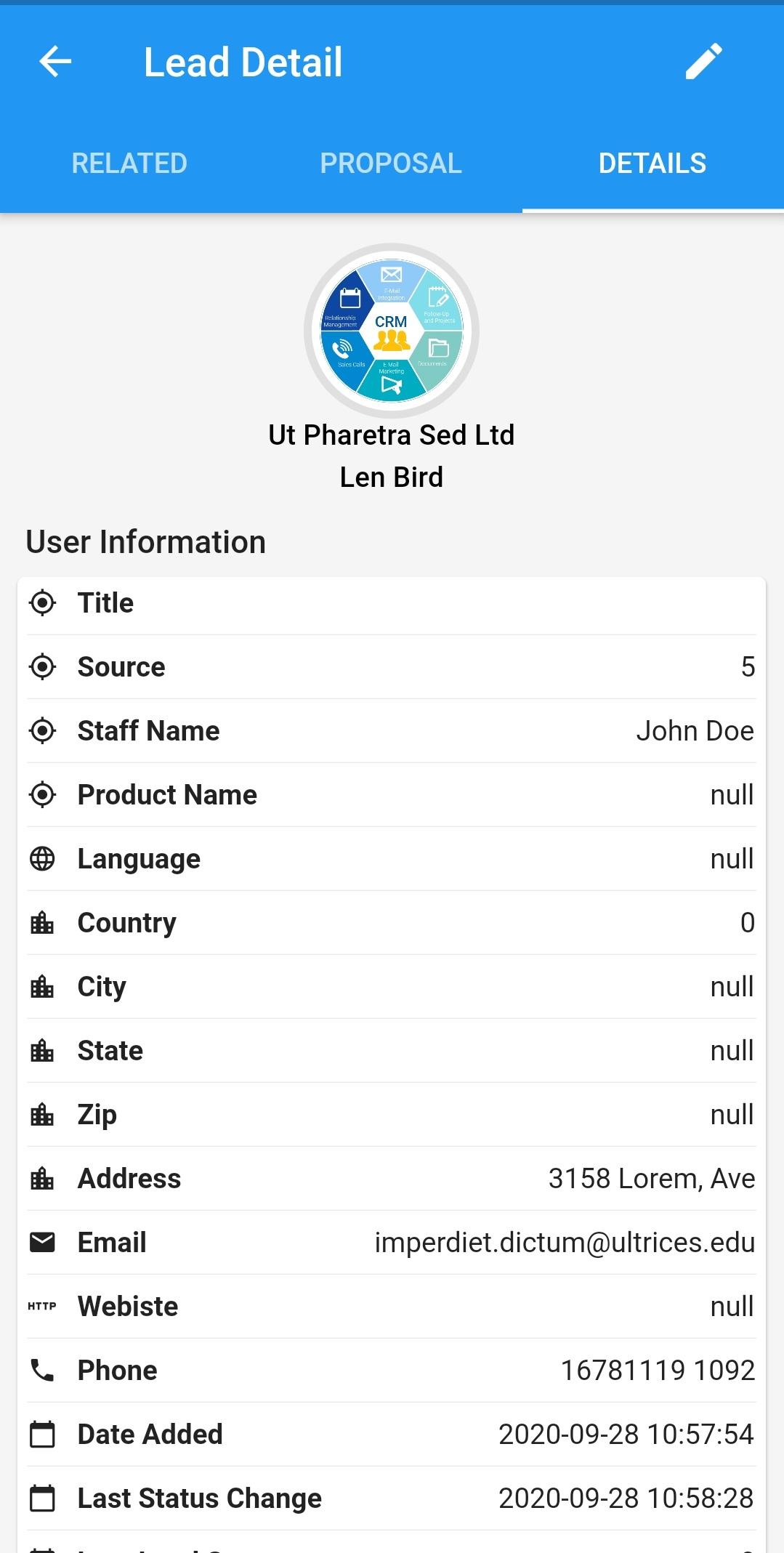Tap the CRM profile image
The width and height of the screenshot is (784, 1553).
tap(392, 331)
